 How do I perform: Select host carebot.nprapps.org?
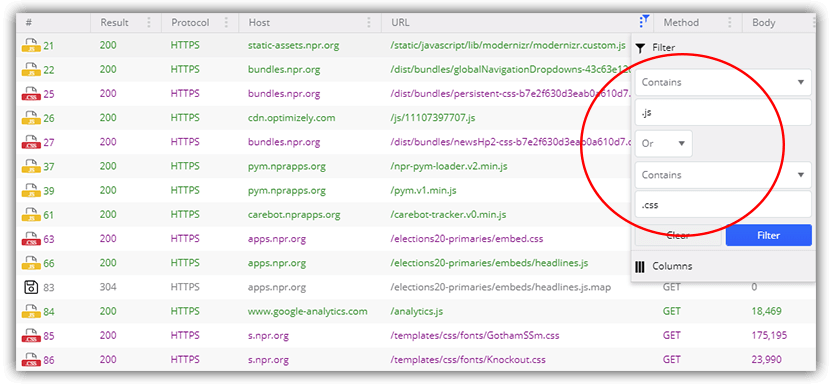(294, 214)
